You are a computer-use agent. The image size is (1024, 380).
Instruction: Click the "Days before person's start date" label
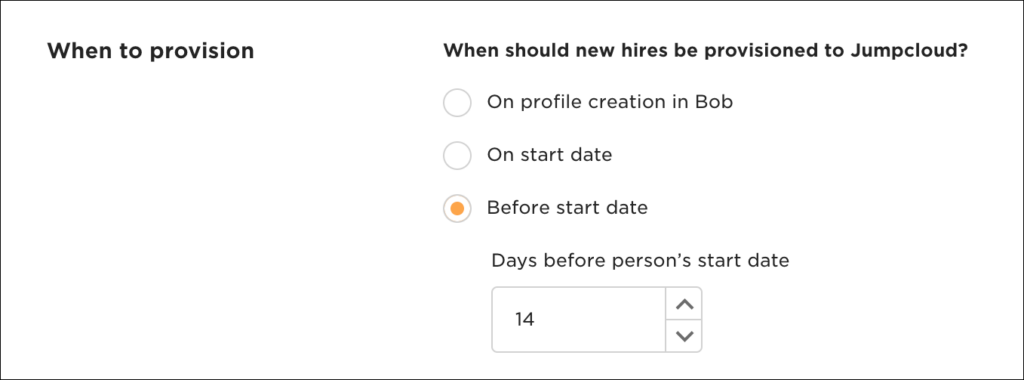[x=640, y=261]
